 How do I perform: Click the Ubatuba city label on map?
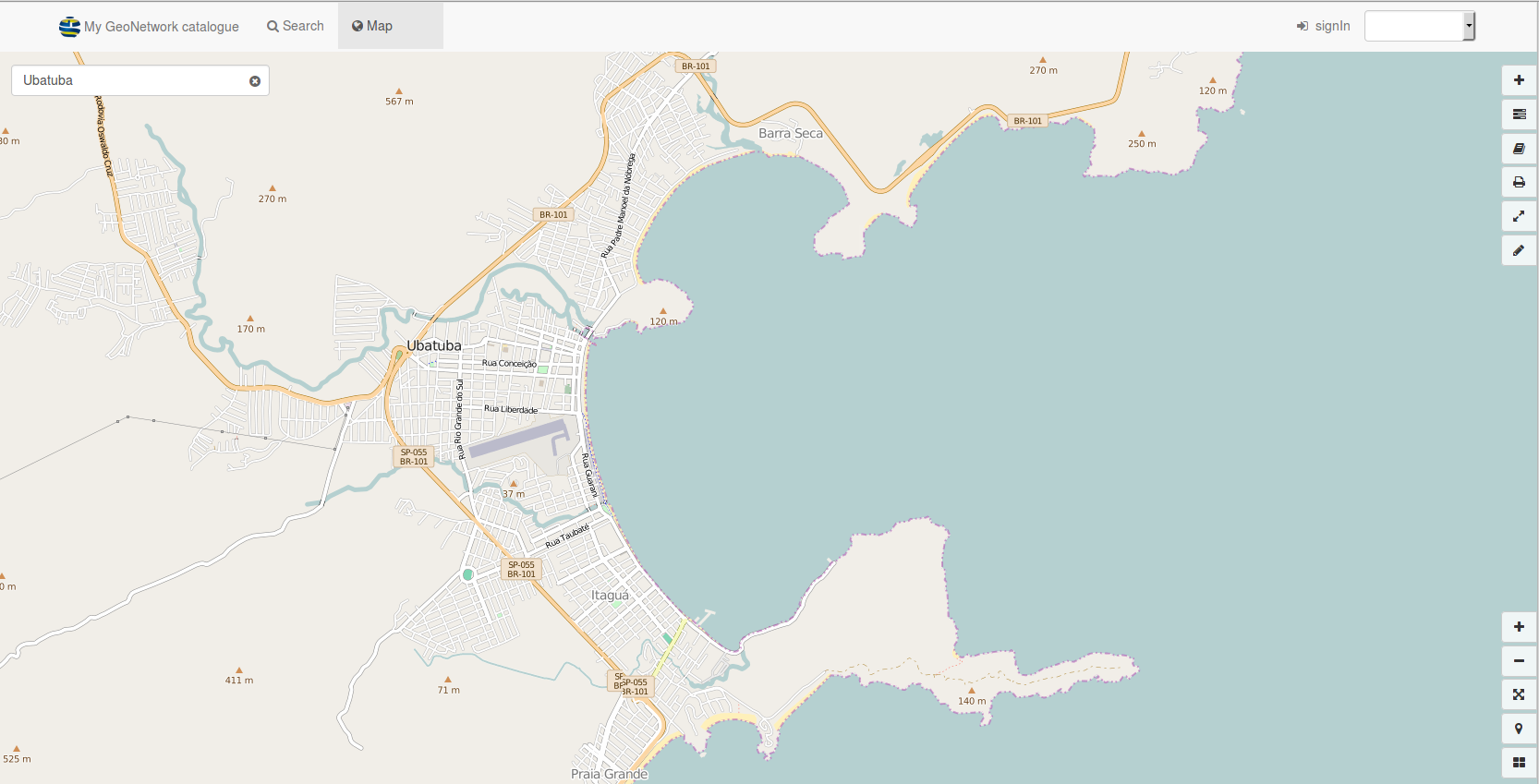pyautogui.click(x=434, y=345)
